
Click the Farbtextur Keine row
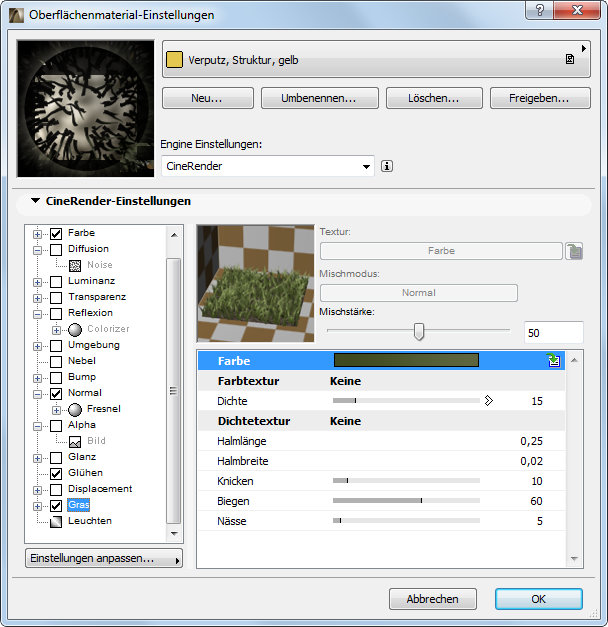tap(381, 381)
